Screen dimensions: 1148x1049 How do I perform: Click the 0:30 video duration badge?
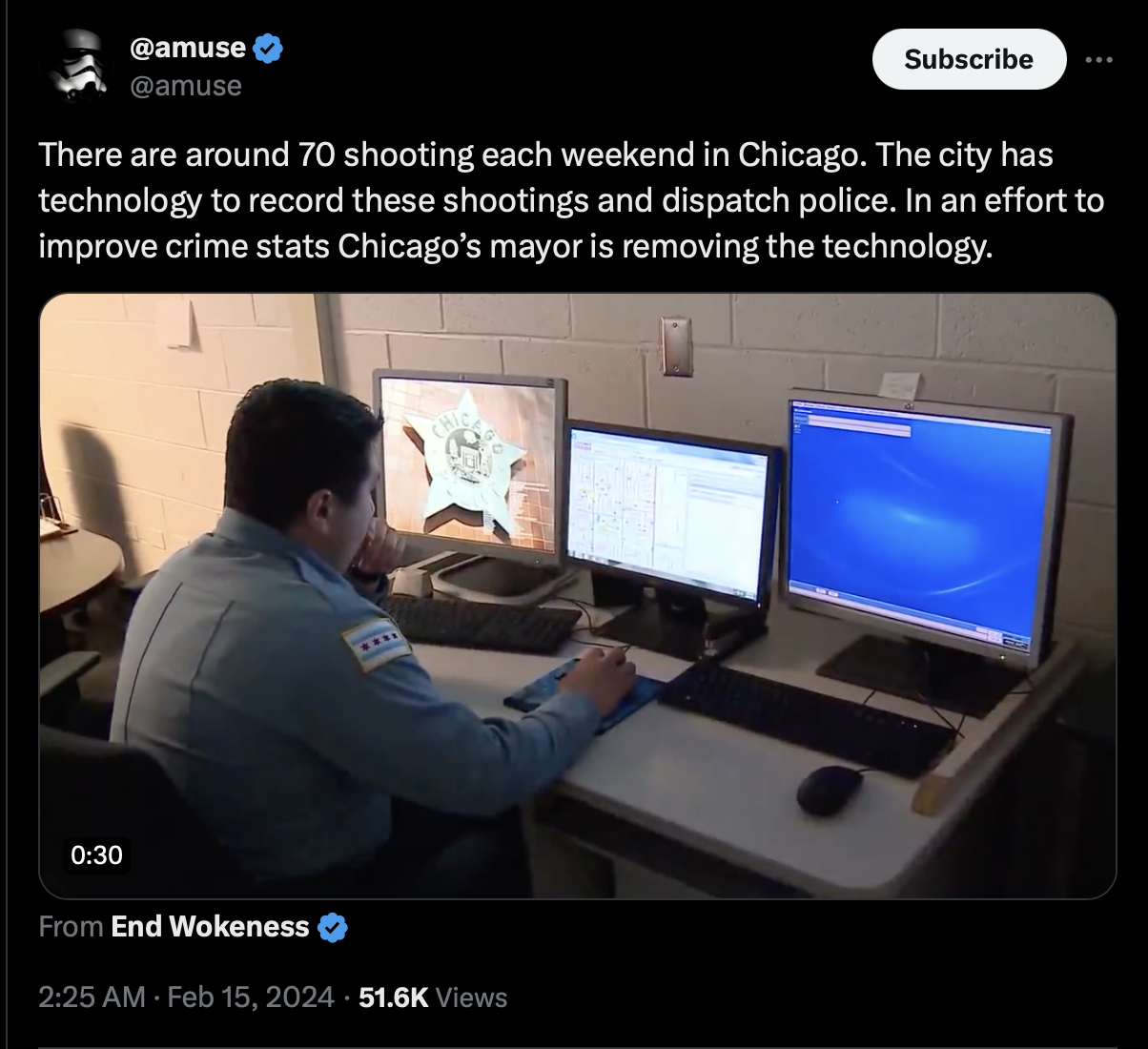tap(96, 854)
